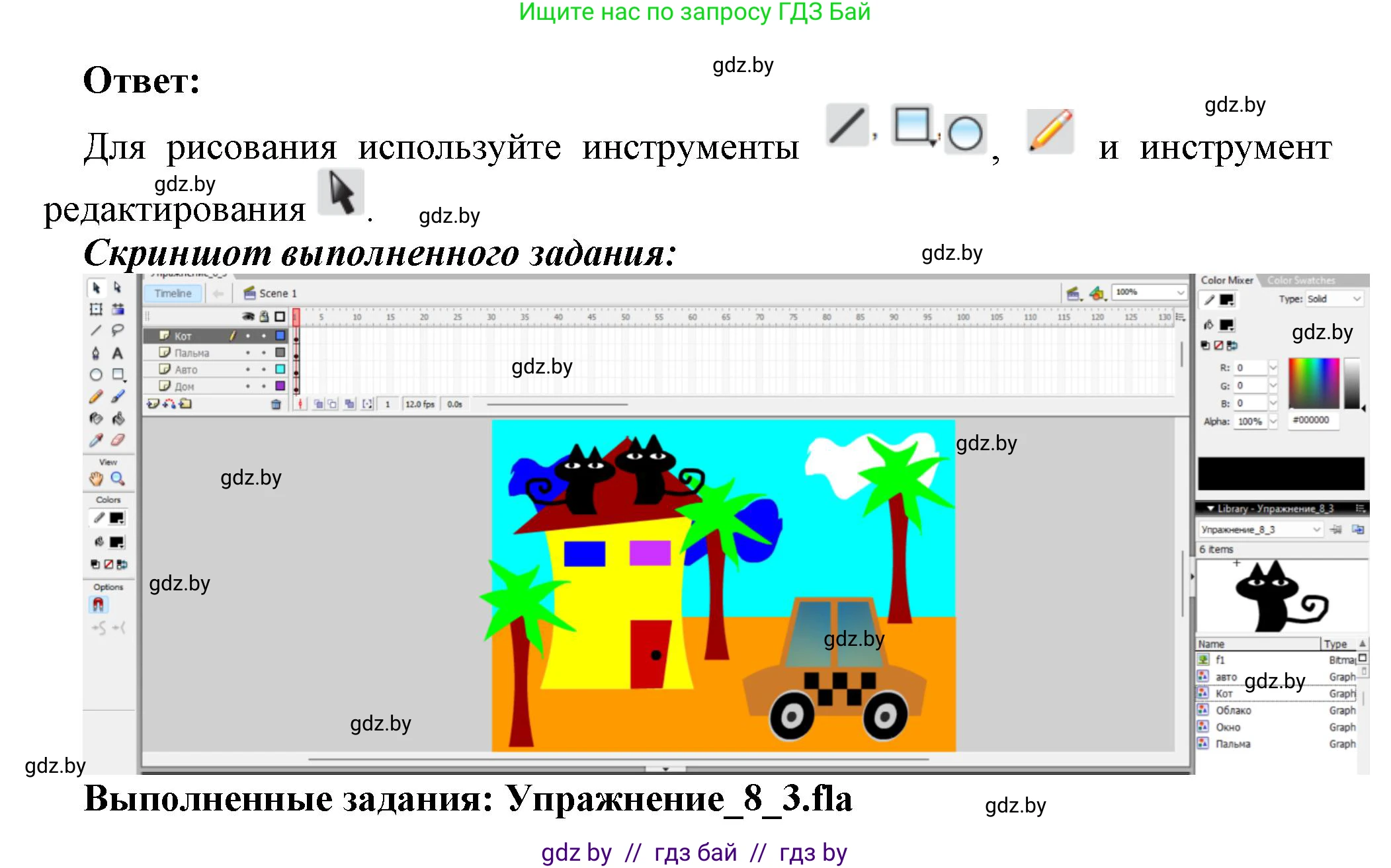Pick a color from the rainbow gradient swatch

tap(1315, 382)
